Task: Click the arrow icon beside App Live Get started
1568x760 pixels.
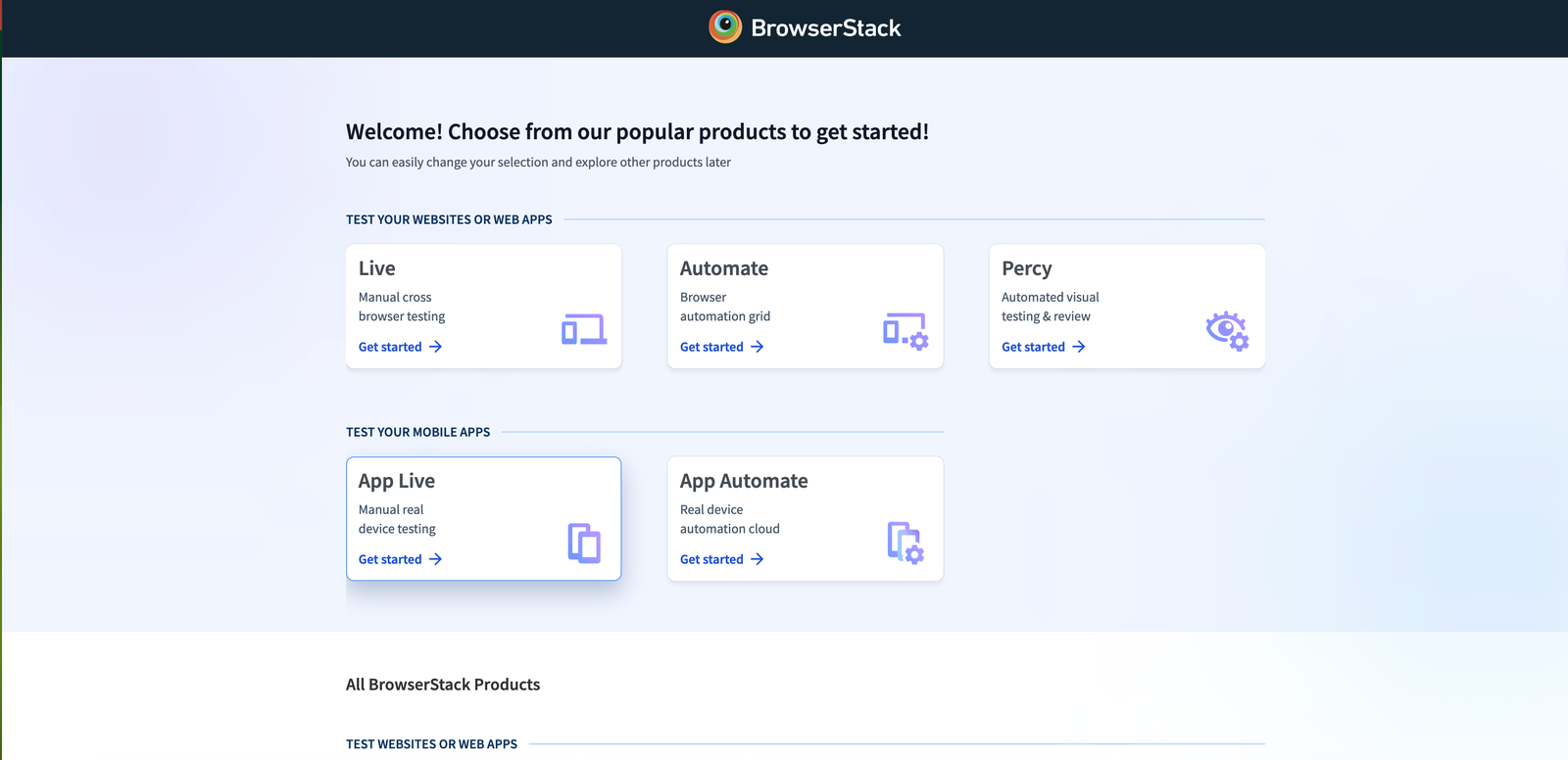Action: click(436, 559)
